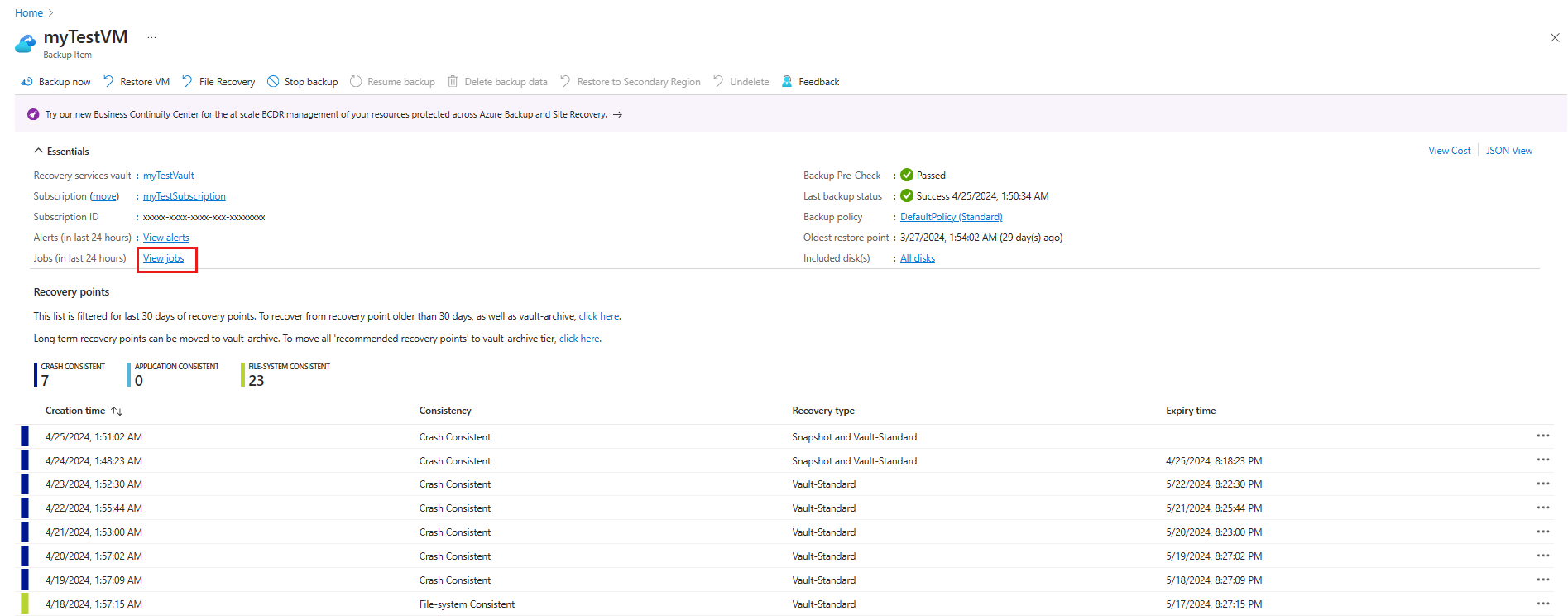Click the Business Continuity Center compass icon
This screenshot has width=1568, height=616.
[x=33, y=114]
